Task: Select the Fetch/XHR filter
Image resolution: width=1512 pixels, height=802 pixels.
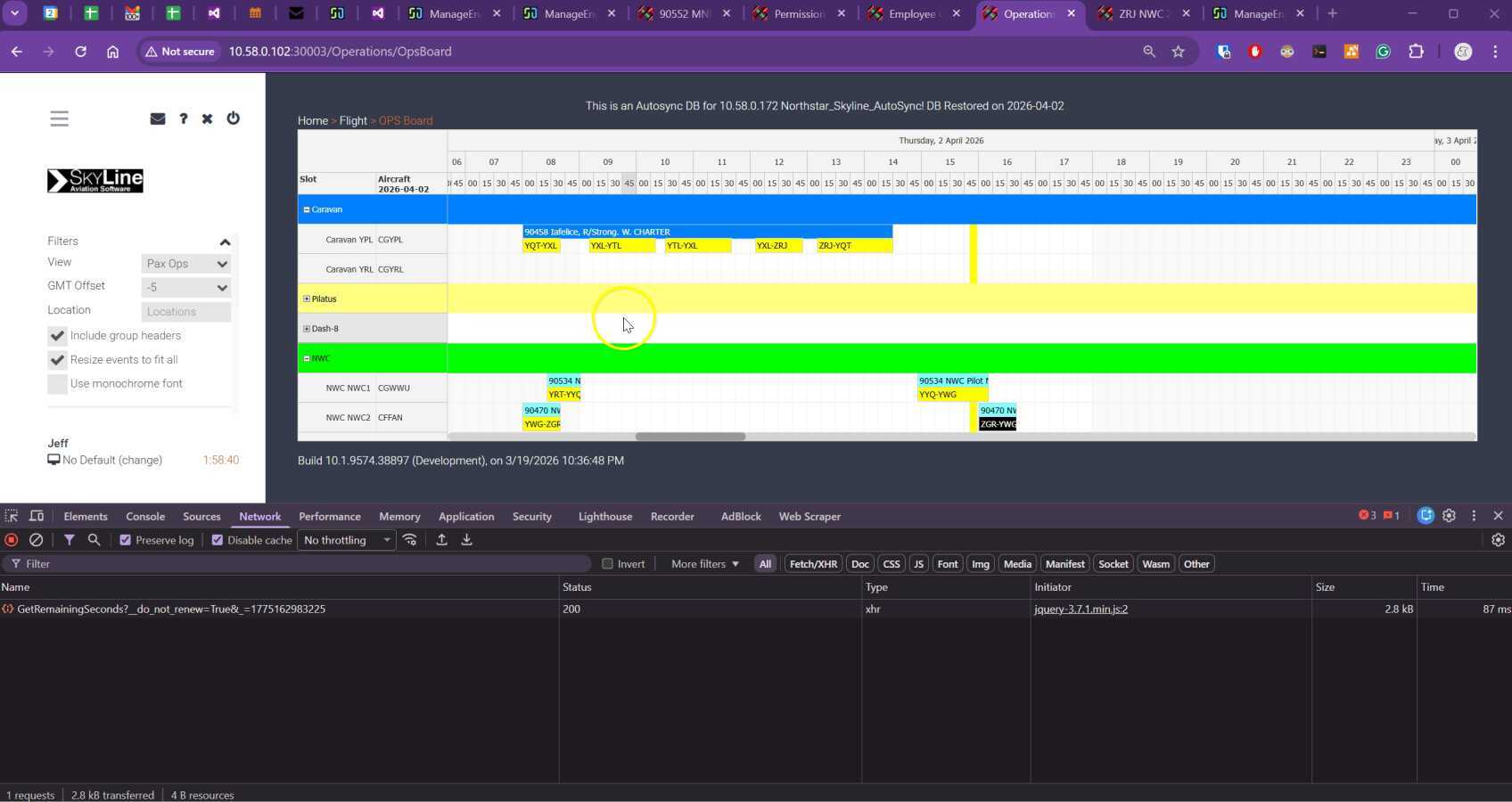Action: pyautogui.click(x=812, y=564)
